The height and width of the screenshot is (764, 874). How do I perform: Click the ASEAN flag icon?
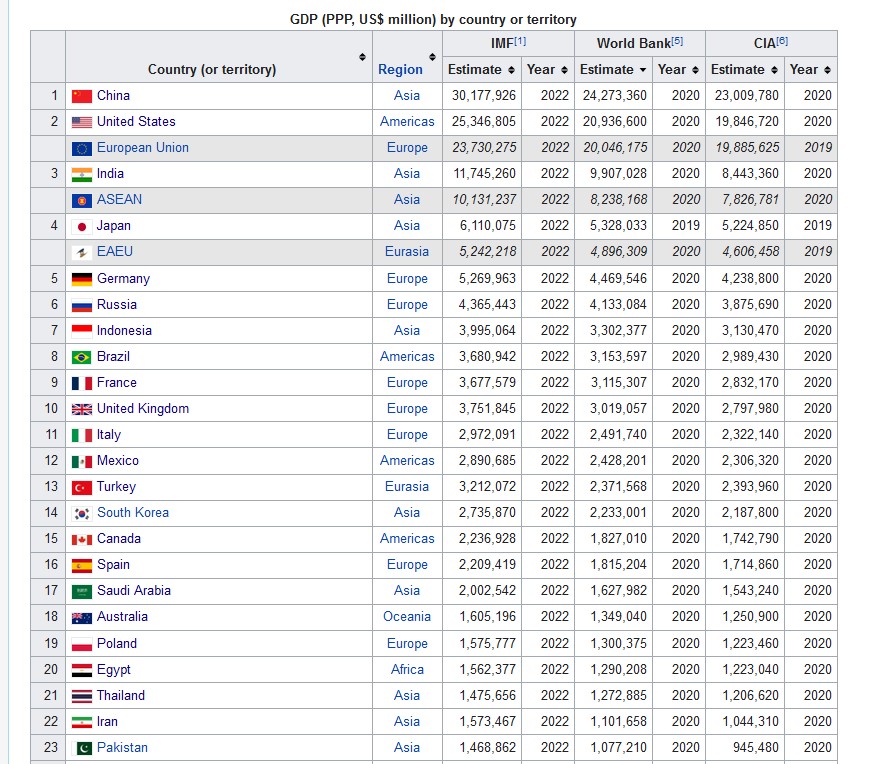tap(81, 200)
